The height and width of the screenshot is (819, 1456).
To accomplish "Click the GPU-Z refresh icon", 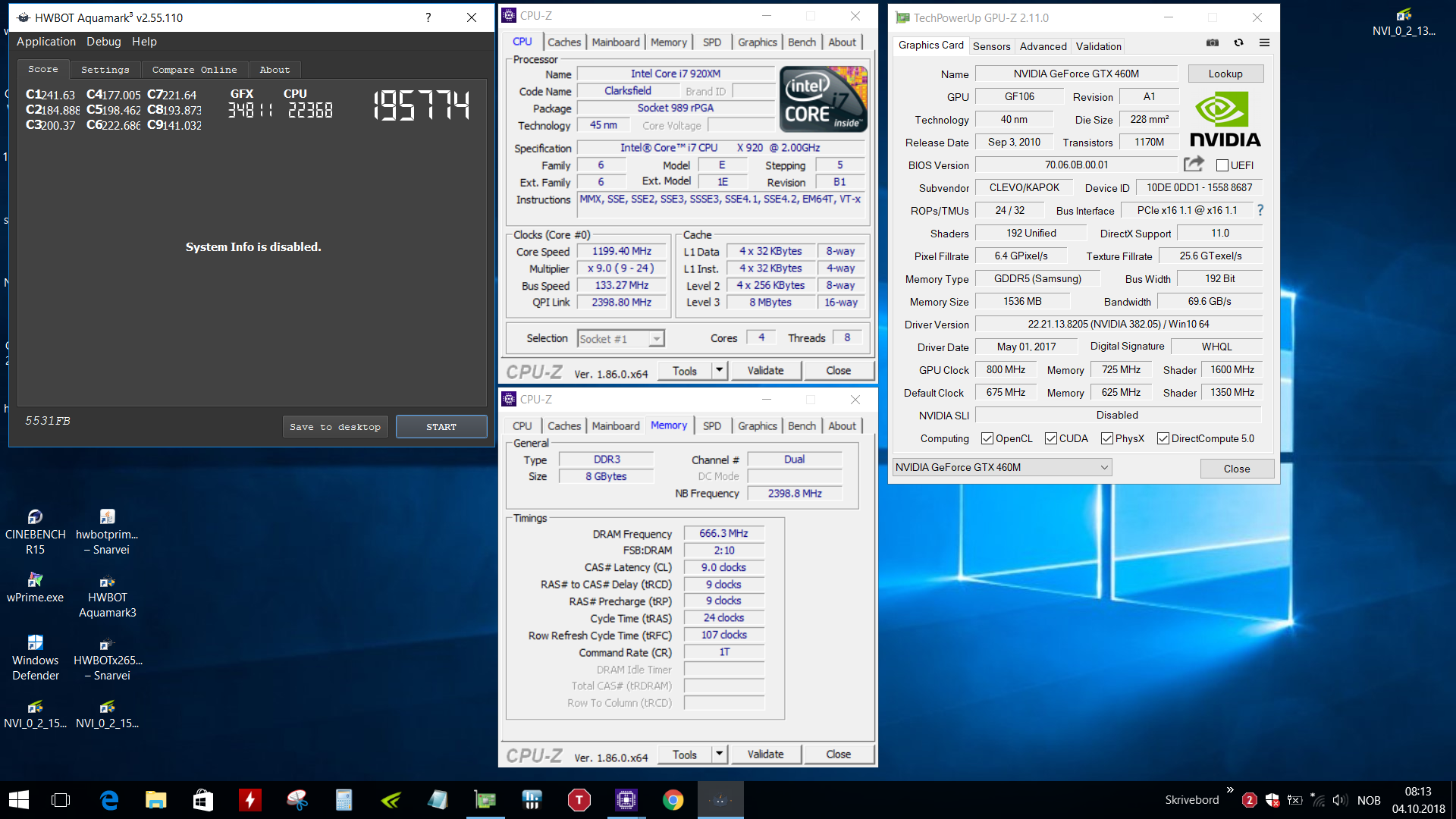I will [1239, 43].
